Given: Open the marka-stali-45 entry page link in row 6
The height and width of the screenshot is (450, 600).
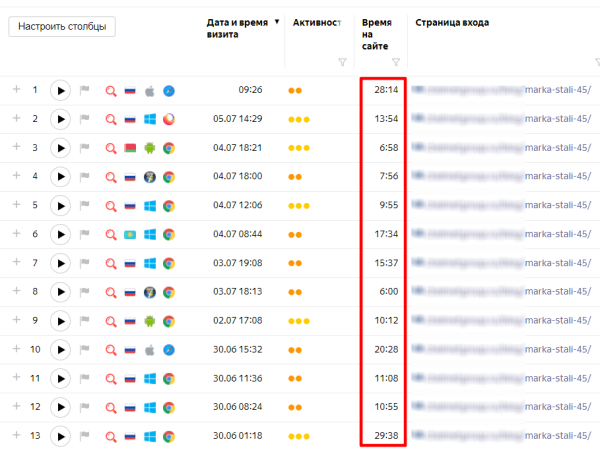Looking at the screenshot, I should click(x=501, y=233).
